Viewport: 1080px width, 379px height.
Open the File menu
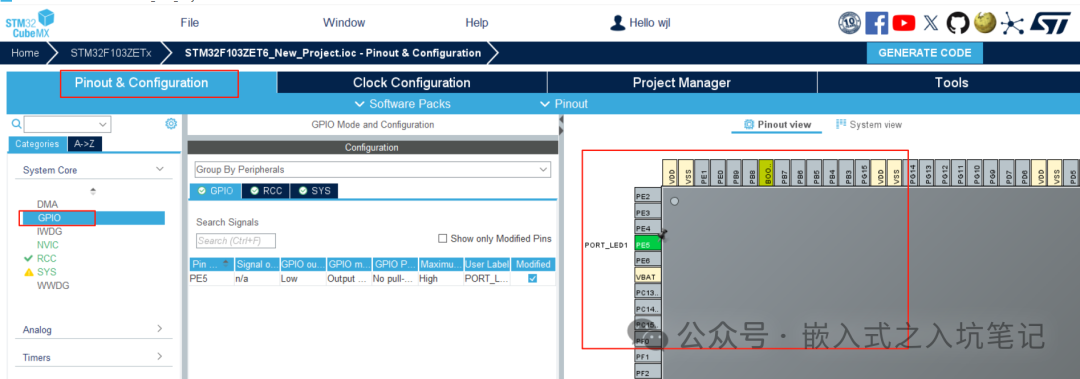coord(189,23)
